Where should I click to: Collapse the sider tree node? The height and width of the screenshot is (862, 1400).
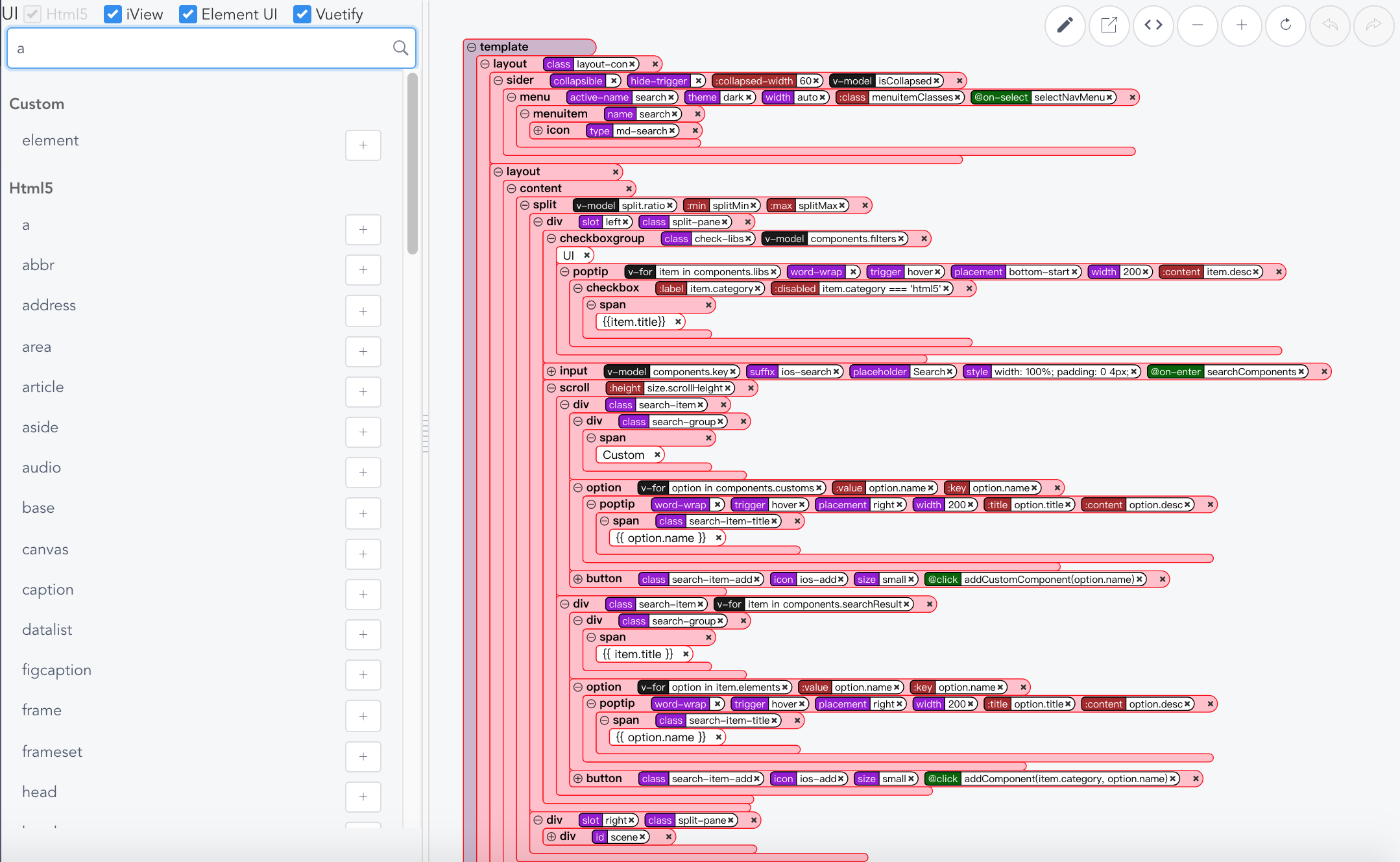pyautogui.click(x=498, y=80)
